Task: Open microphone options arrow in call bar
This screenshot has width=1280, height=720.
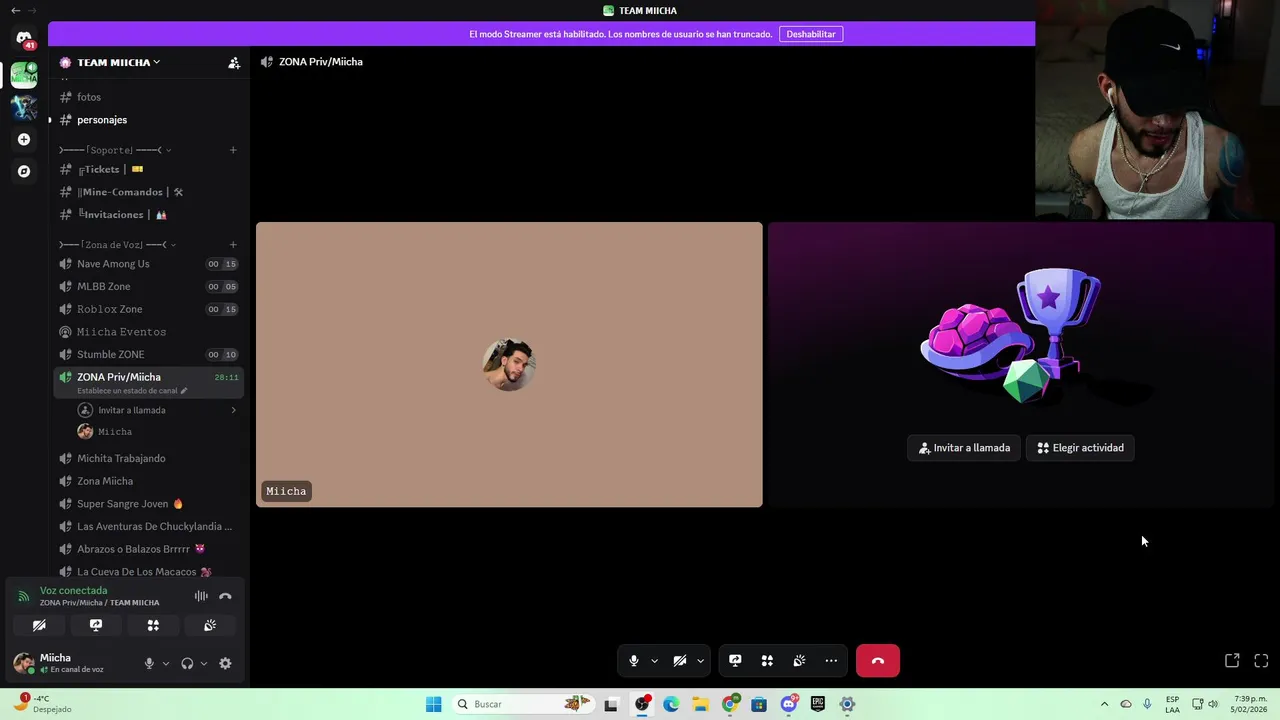Action: click(x=654, y=661)
